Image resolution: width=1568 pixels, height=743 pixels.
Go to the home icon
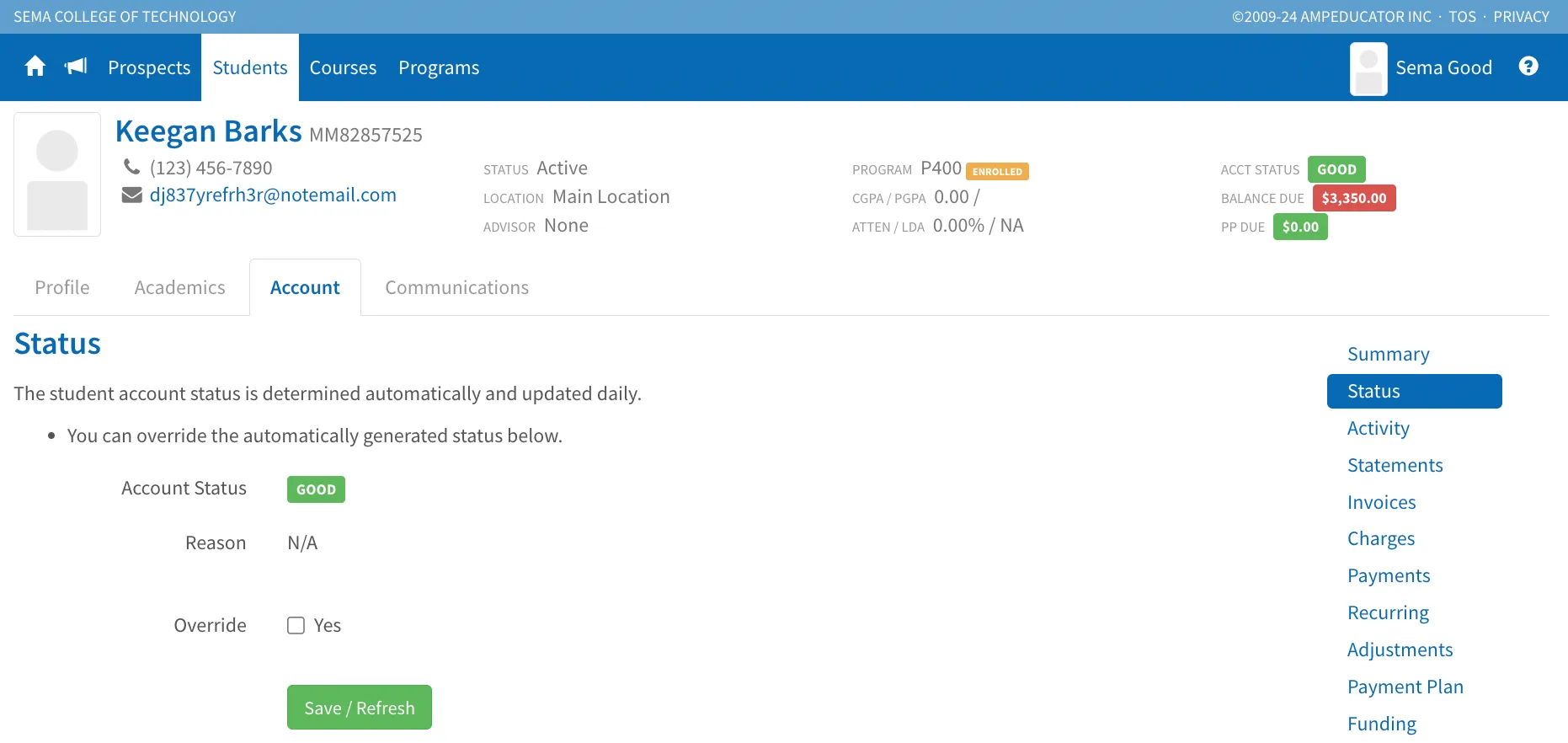coord(35,67)
